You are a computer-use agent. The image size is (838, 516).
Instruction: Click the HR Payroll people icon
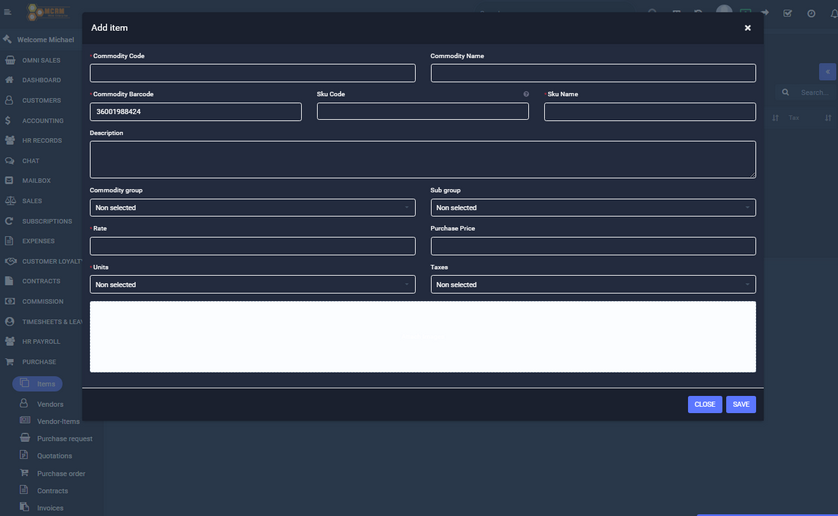click(9, 342)
